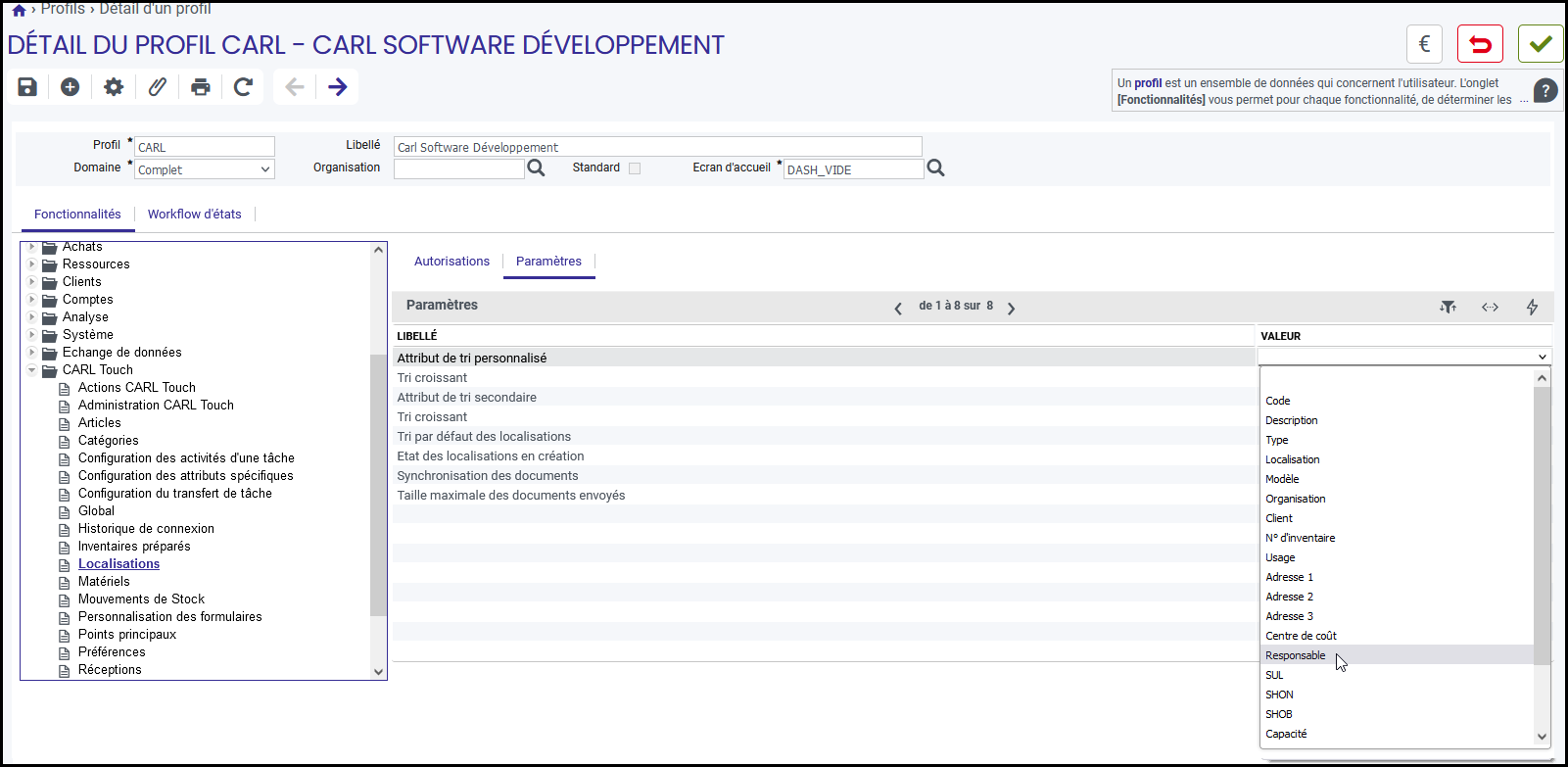The width and height of the screenshot is (1568, 767).
Task: Go to next record with right arrow
Action: click(338, 87)
